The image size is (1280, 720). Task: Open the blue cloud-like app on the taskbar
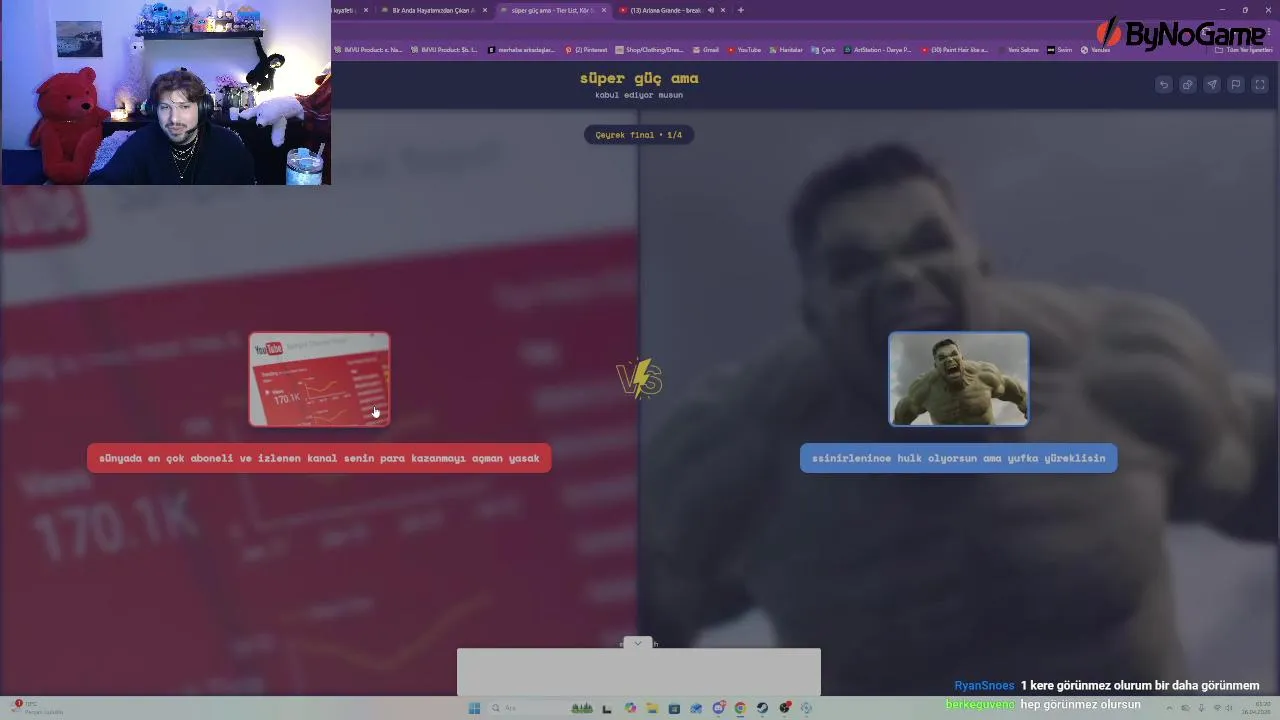696,708
